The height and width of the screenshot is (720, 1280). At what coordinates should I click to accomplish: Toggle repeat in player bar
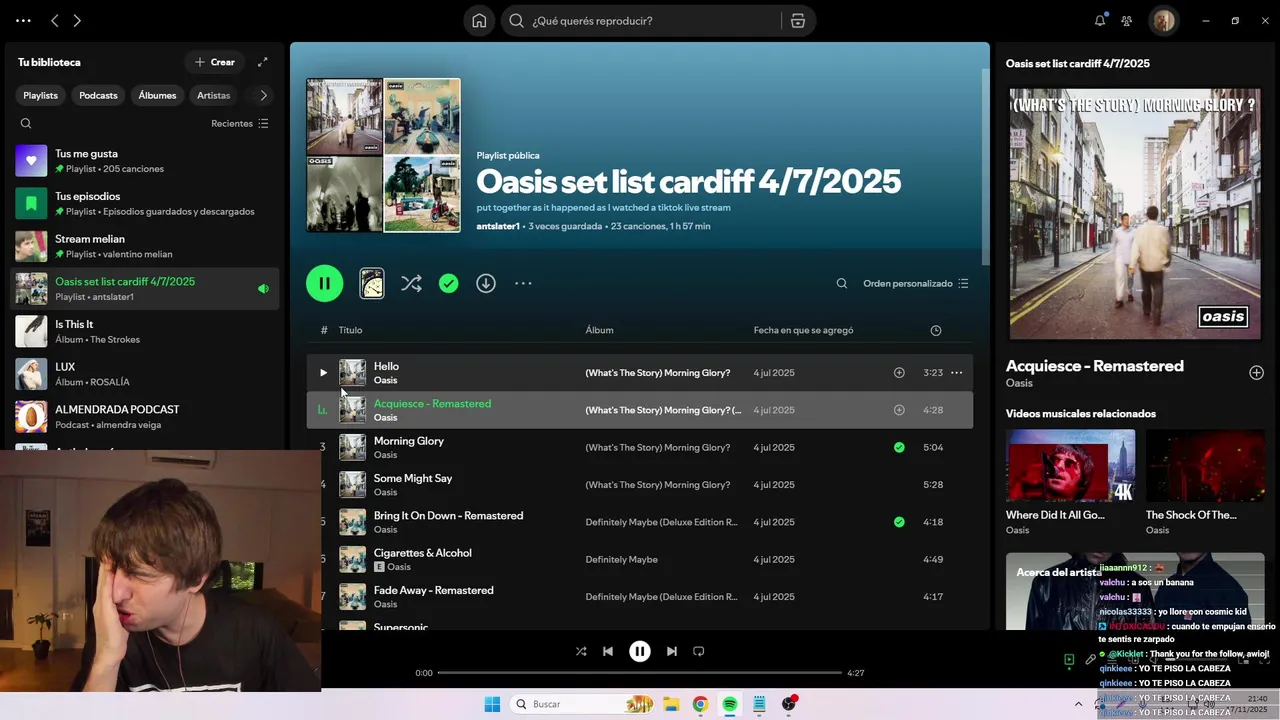click(x=699, y=651)
